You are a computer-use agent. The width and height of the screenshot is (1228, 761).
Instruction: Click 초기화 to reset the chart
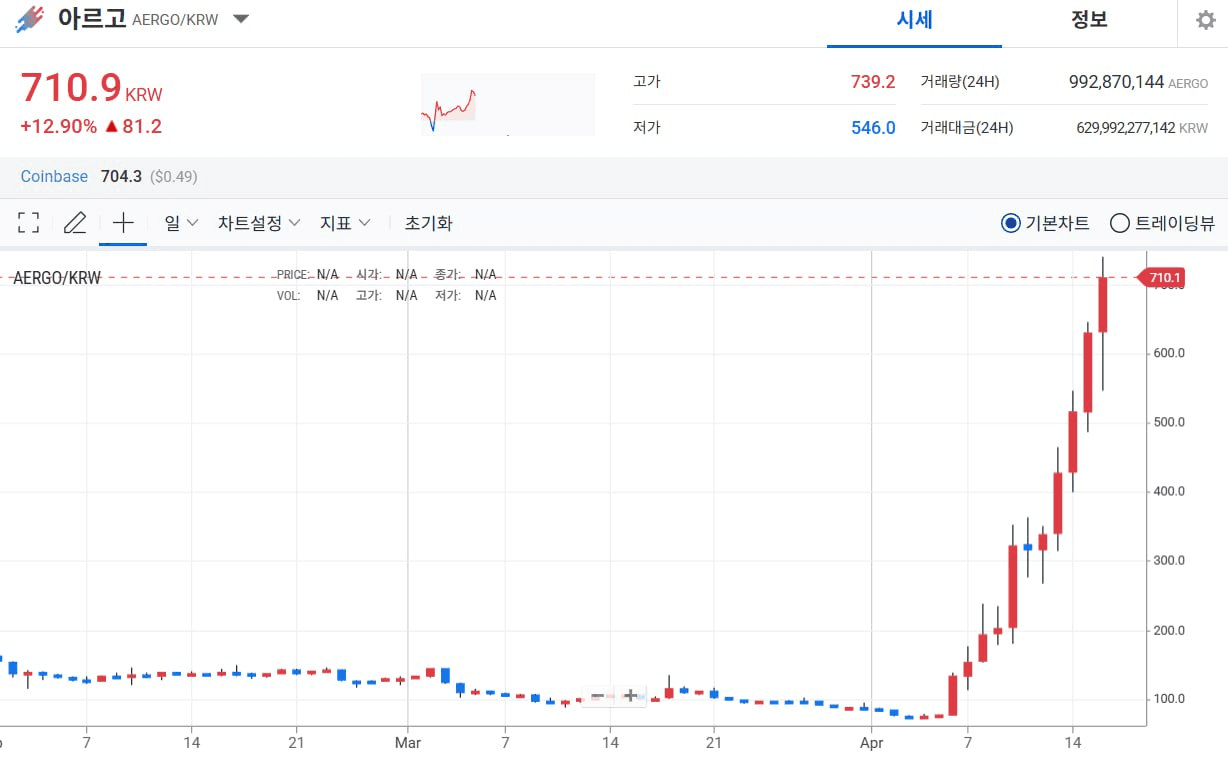pos(428,223)
